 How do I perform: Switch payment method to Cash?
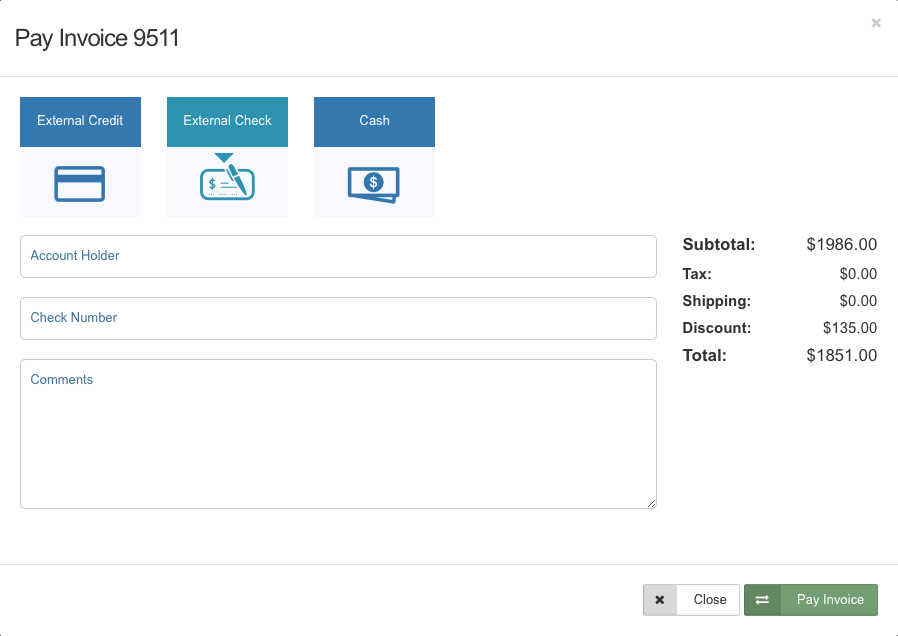[374, 121]
